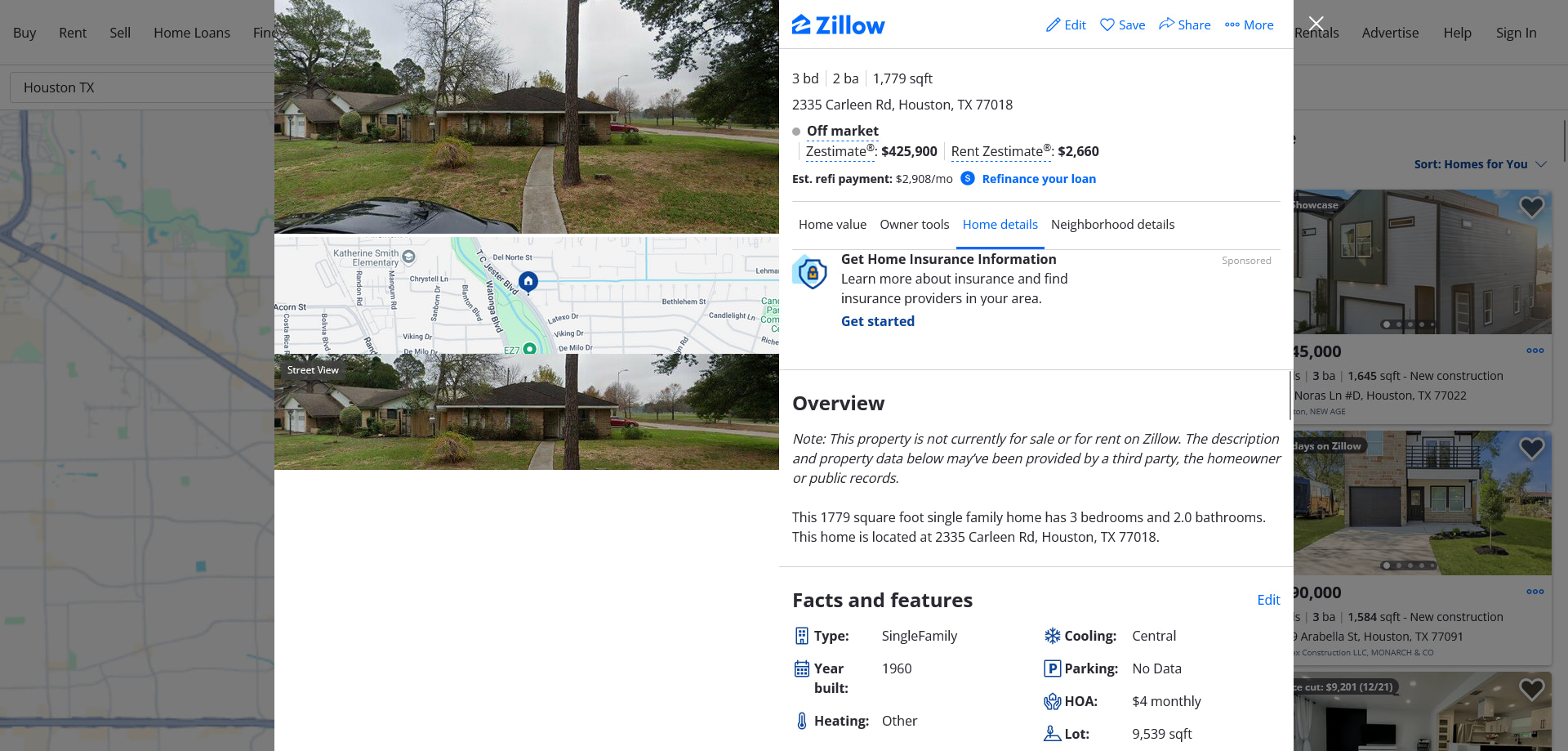Favorite the Arabella St listing heart
This screenshot has height=751, width=1568.
tap(1531, 448)
